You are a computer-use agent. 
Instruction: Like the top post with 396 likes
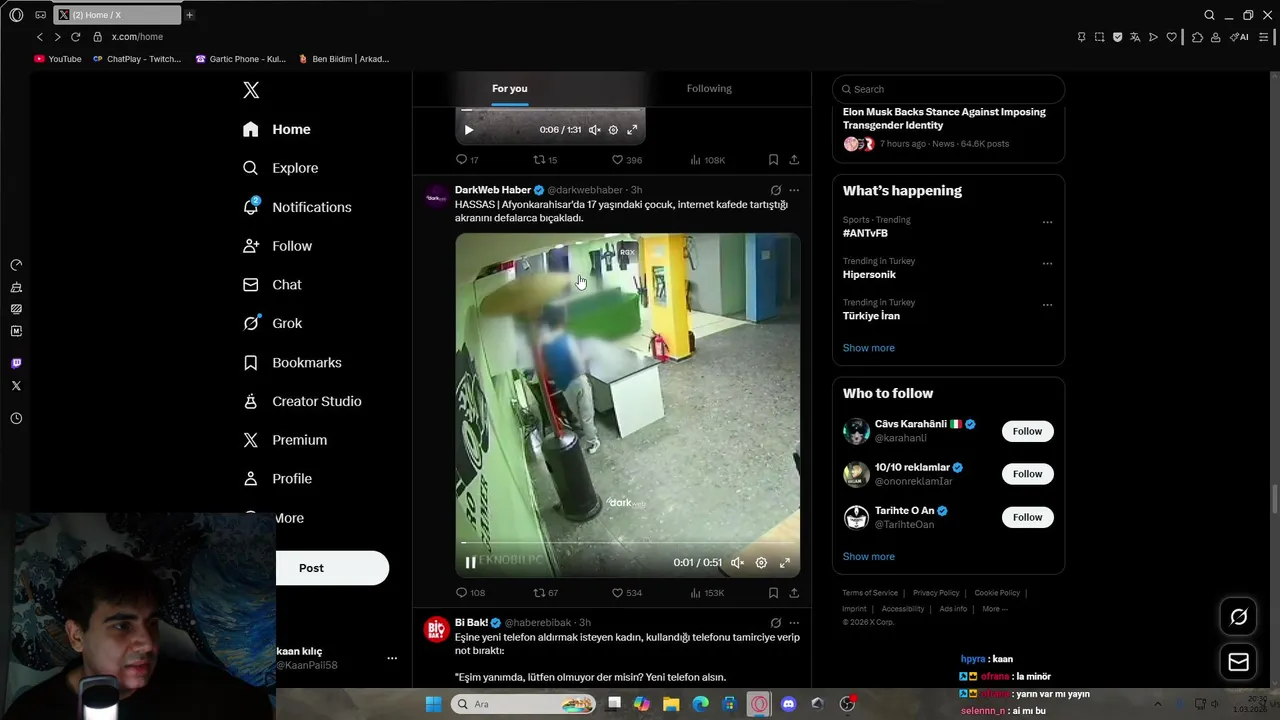pyautogui.click(x=626, y=160)
